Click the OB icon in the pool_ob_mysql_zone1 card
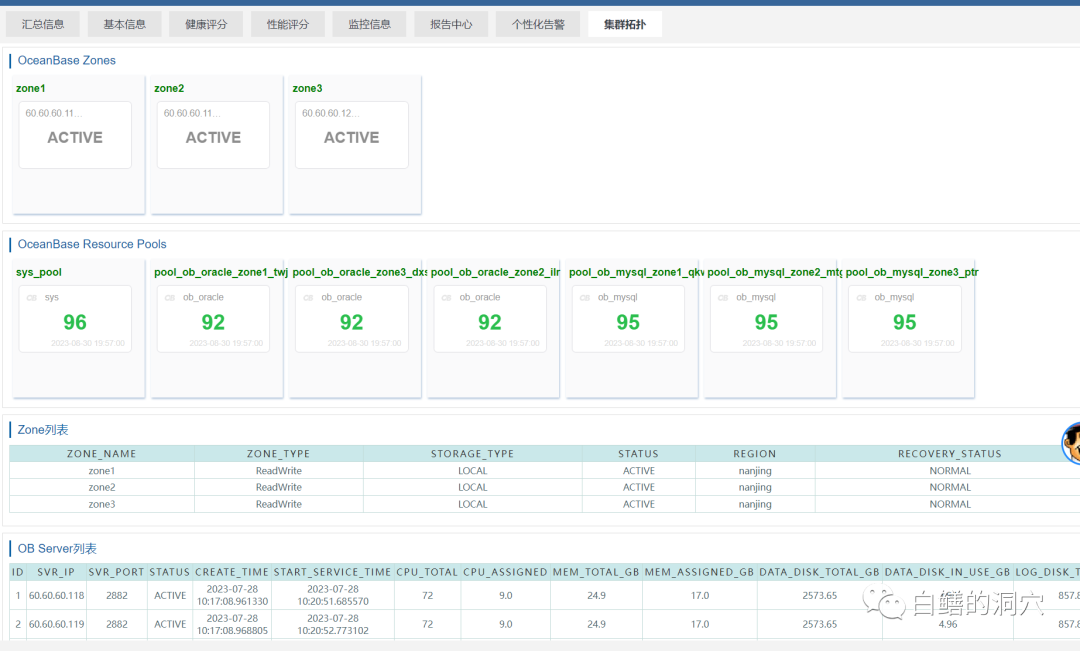Screen dimensions: 1080x651 (585, 298)
